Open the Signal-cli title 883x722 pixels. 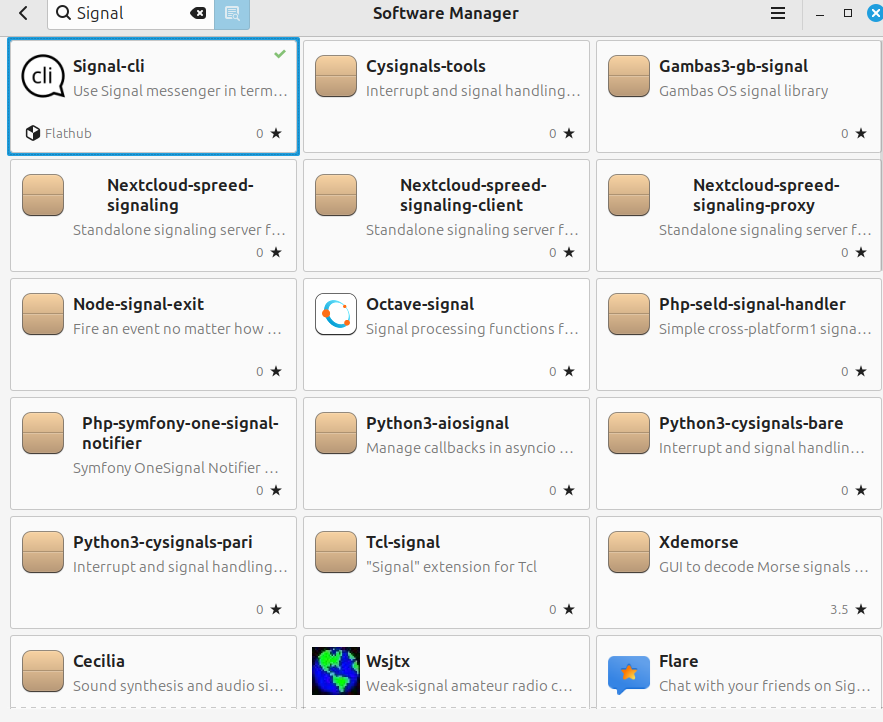109,66
